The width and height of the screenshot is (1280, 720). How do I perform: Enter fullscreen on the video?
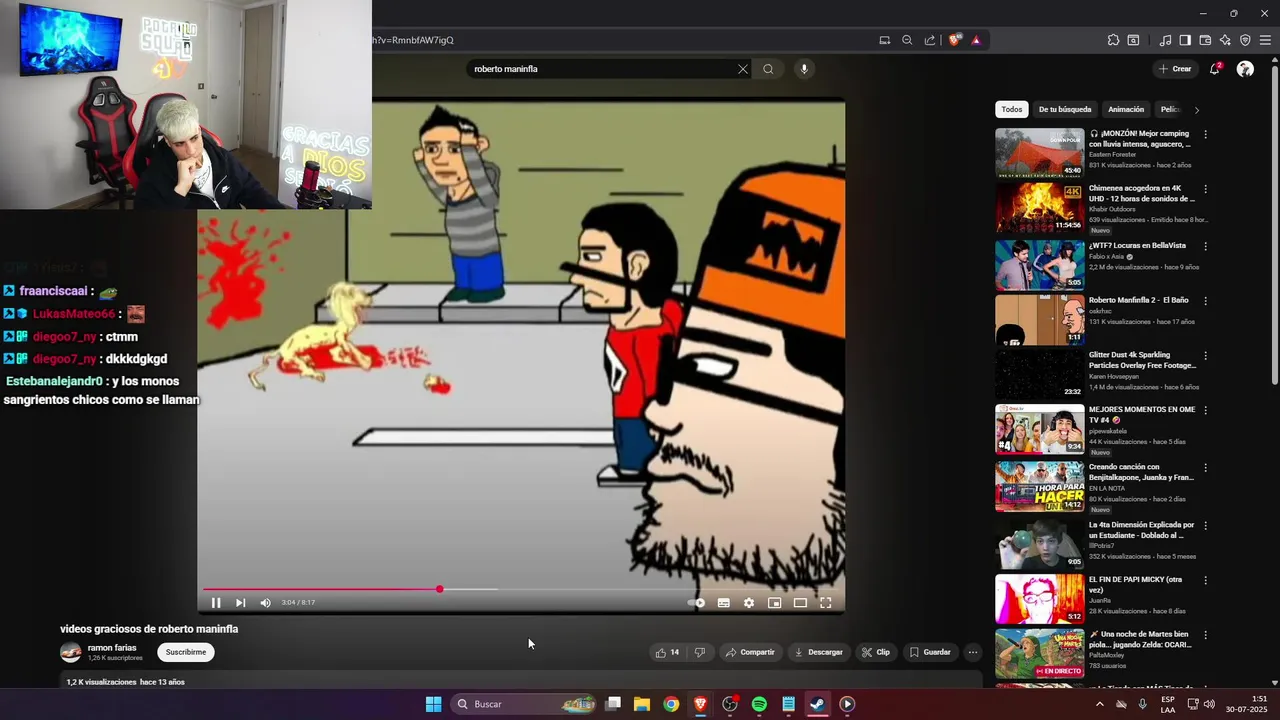tap(826, 603)
